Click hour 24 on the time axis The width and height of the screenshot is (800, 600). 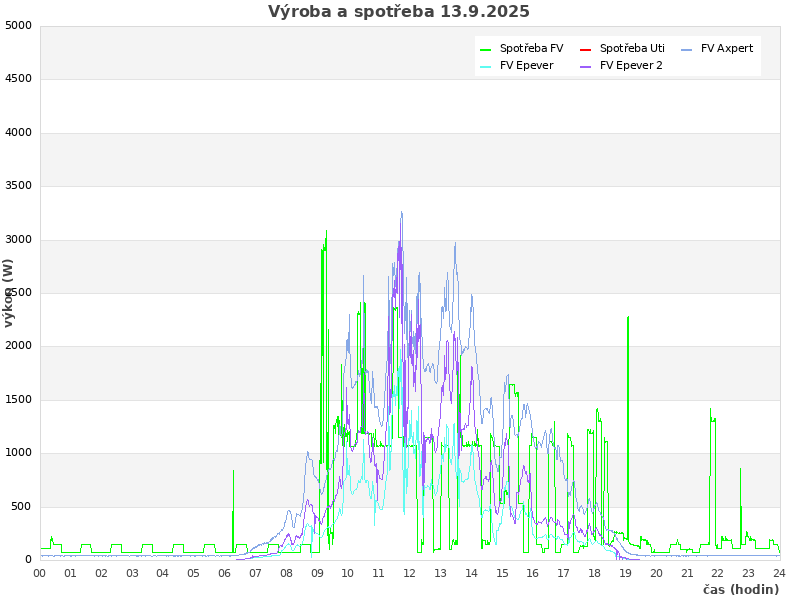click(779, 573)
